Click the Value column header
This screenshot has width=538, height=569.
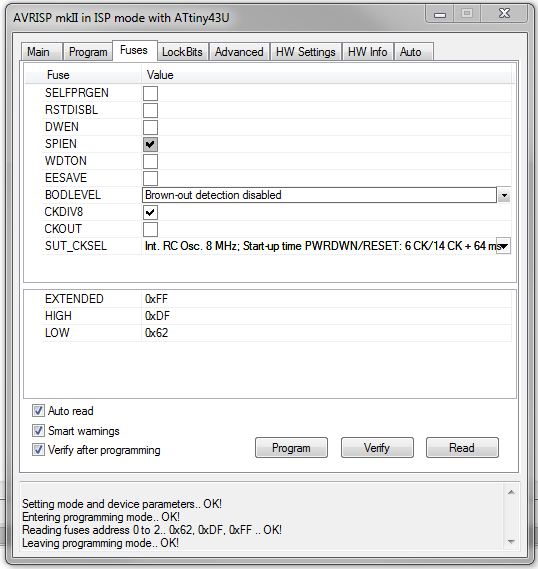coord(160,75)
